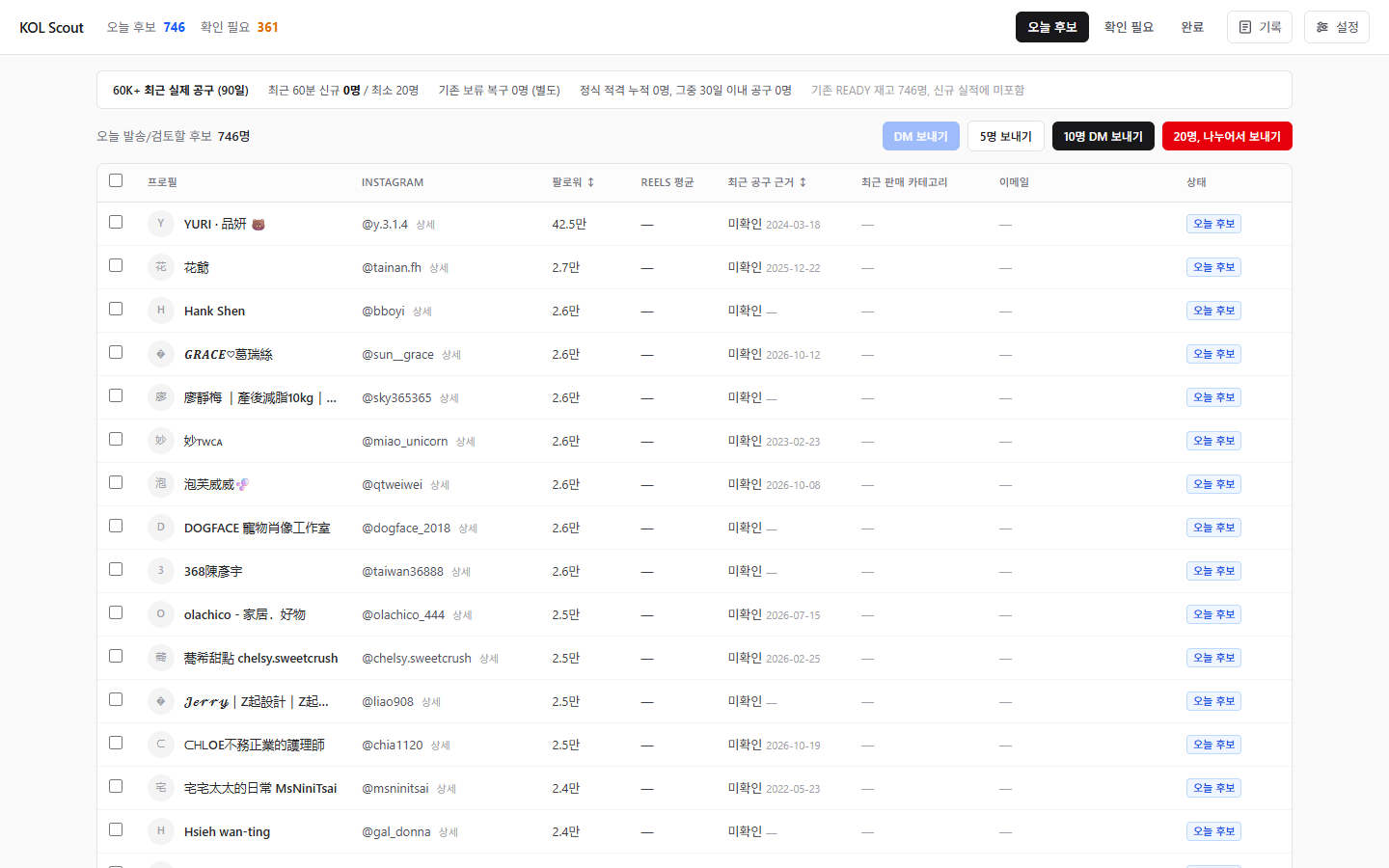Switch to 완료 tab

[1192, 27]
